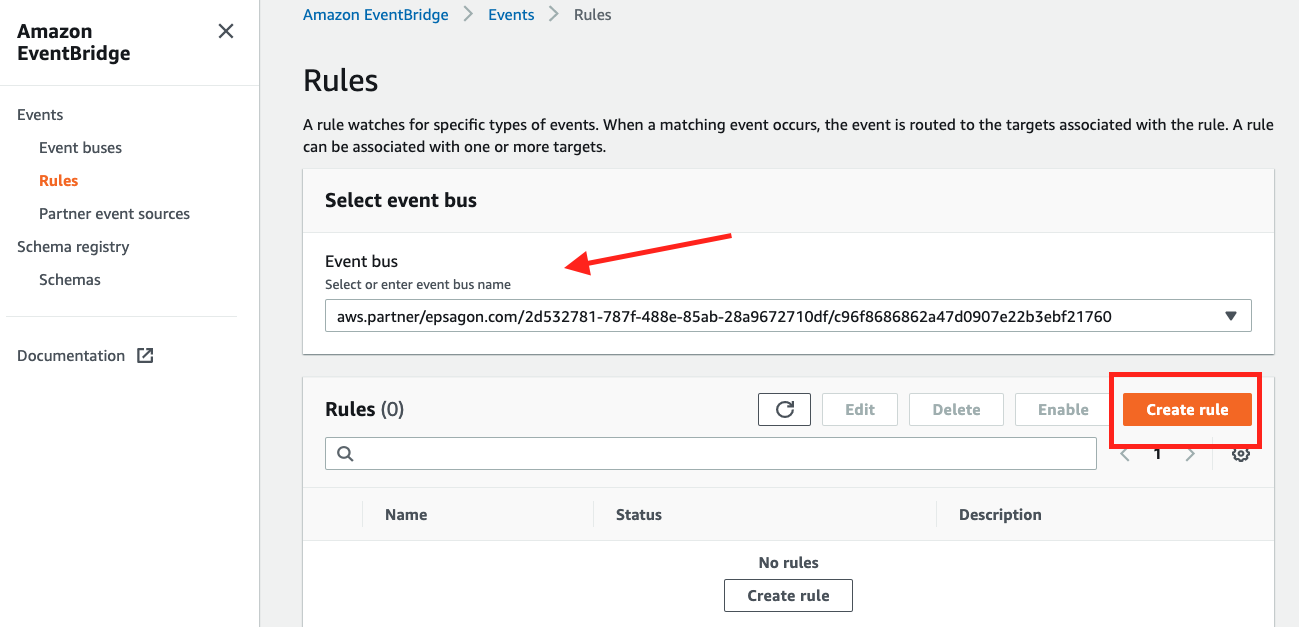Viewport: 1299px width, 627px height.
Task: Select Rules in the sidebar
Action: 58,181
